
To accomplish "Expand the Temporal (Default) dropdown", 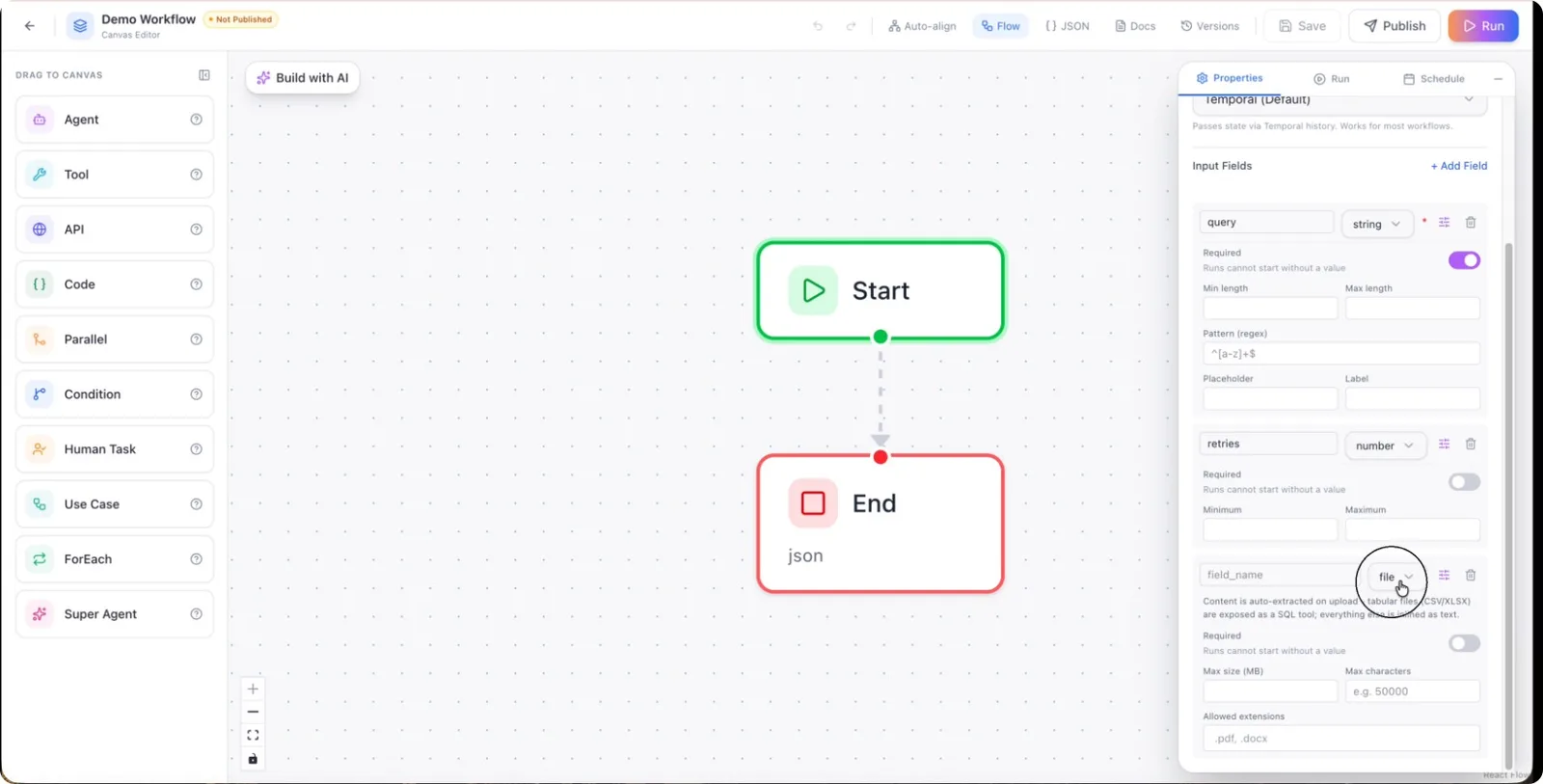I will tap(1340, 100).
